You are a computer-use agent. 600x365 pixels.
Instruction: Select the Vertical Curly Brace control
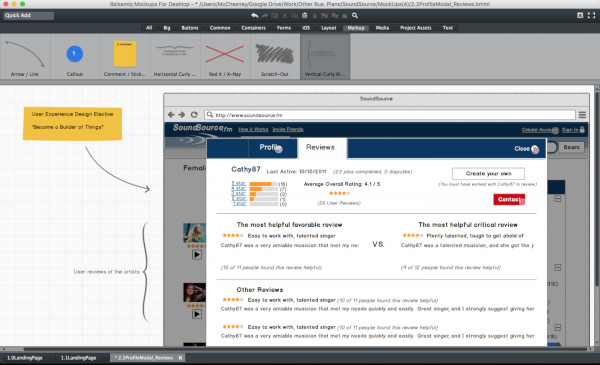[x=325, y=56]
